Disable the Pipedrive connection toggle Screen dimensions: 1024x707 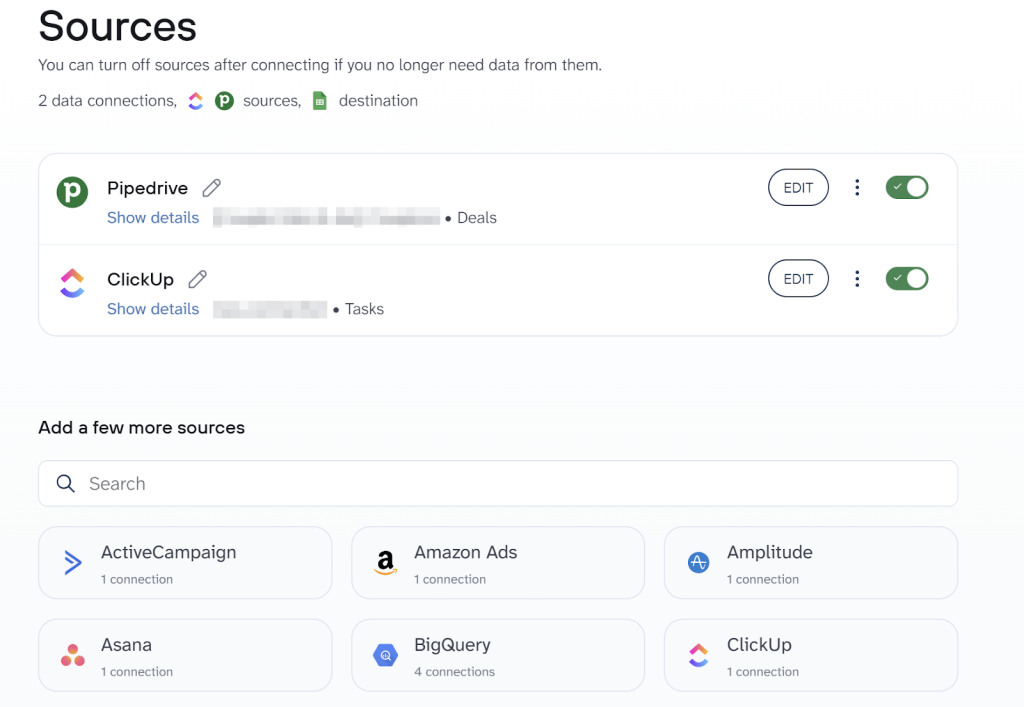click(906, 187)
